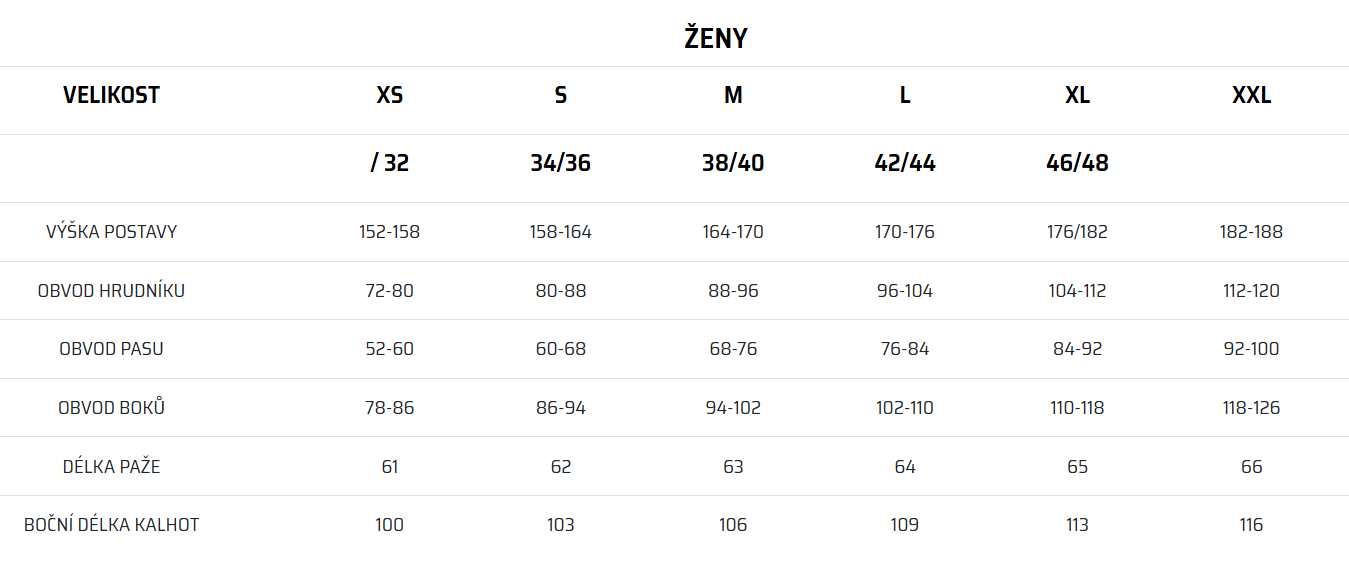Click the 92-100 waist circumference value
1349x575 pixels.
pos(1251,349)
